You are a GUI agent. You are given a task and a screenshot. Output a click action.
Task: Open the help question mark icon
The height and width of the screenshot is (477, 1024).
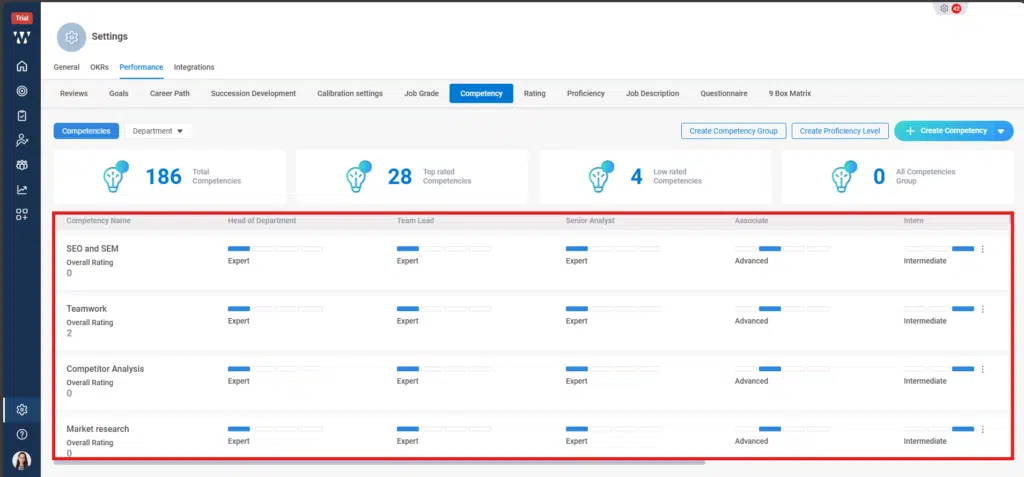(21, 434)
